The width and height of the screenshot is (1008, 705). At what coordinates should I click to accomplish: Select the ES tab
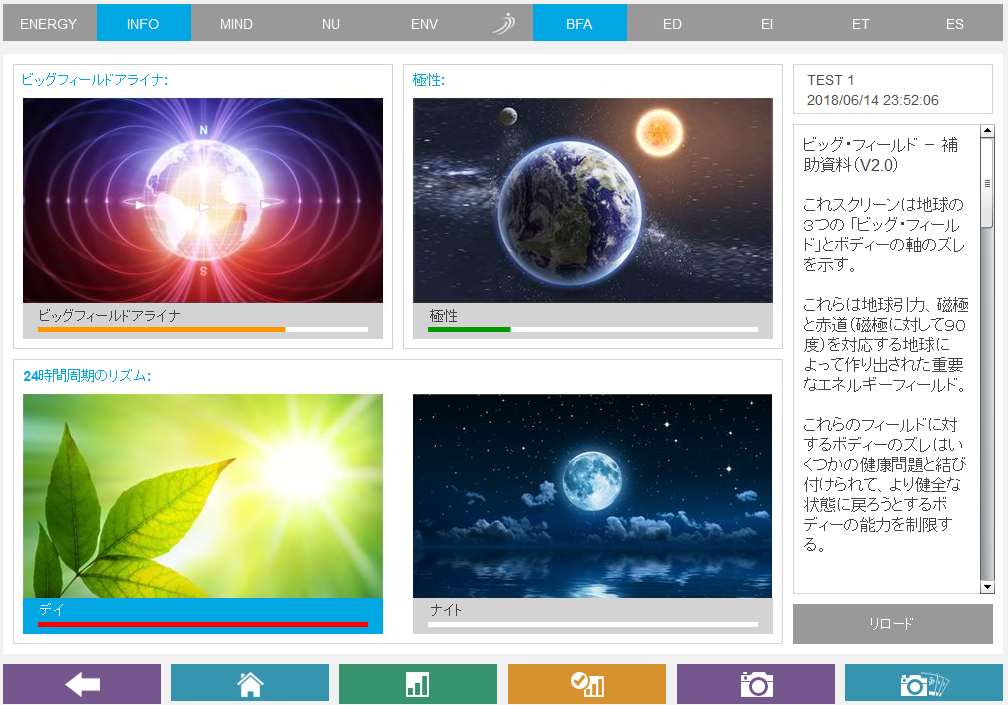955,23
